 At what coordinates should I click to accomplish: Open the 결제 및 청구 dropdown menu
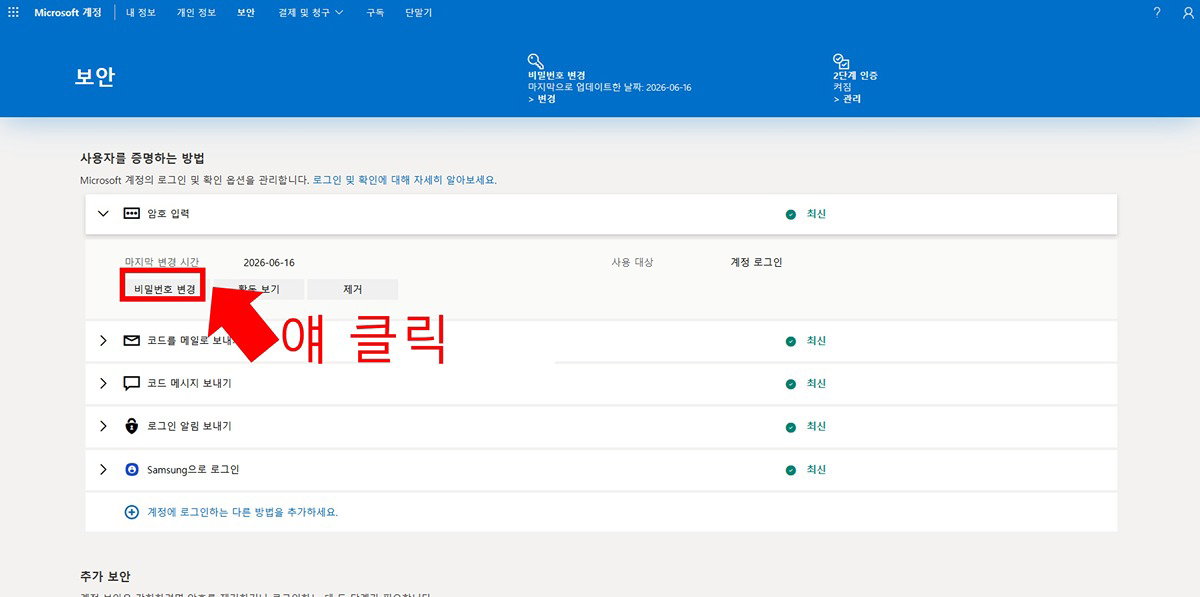pyautogui.click(x=310, y=13)
